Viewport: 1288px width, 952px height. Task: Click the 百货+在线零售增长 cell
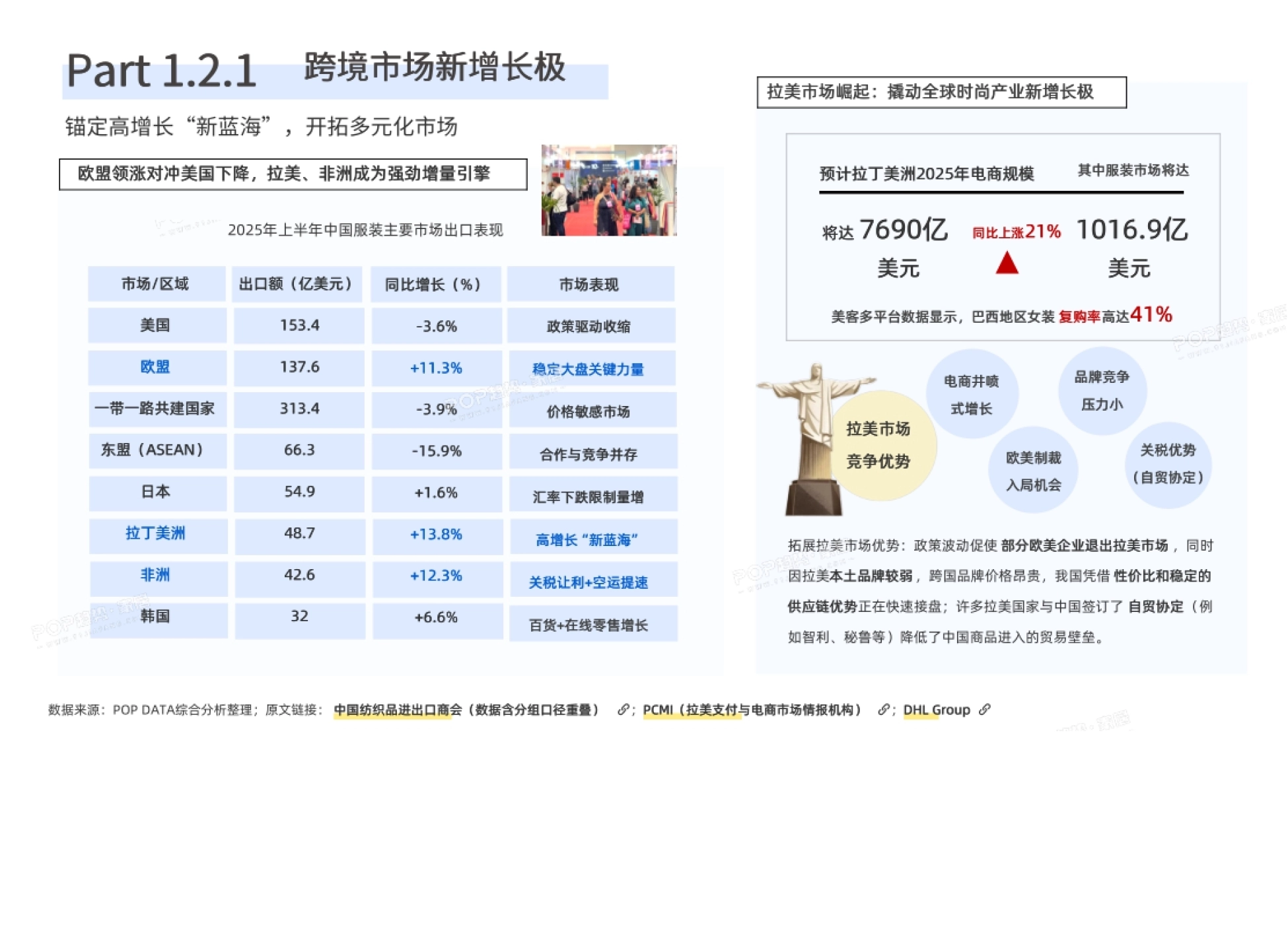pyautogui.click(x=593, y=623)
